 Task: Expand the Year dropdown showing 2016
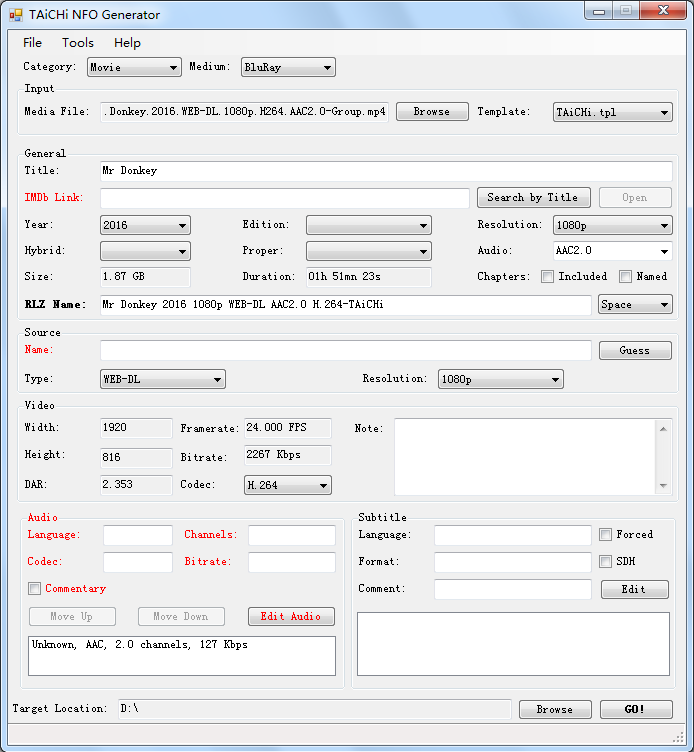(145, 225)
